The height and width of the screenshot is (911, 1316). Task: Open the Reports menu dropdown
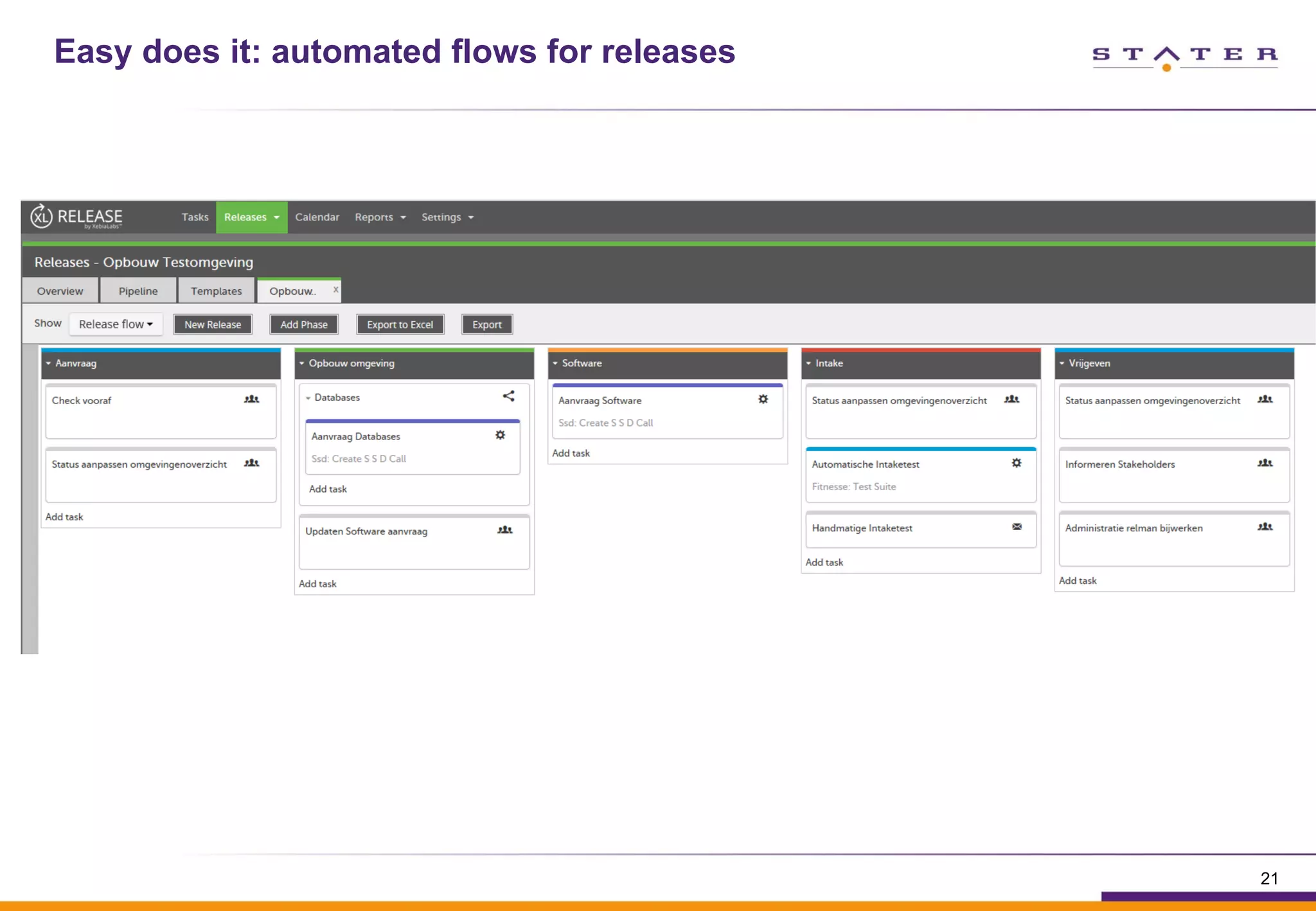380,217
